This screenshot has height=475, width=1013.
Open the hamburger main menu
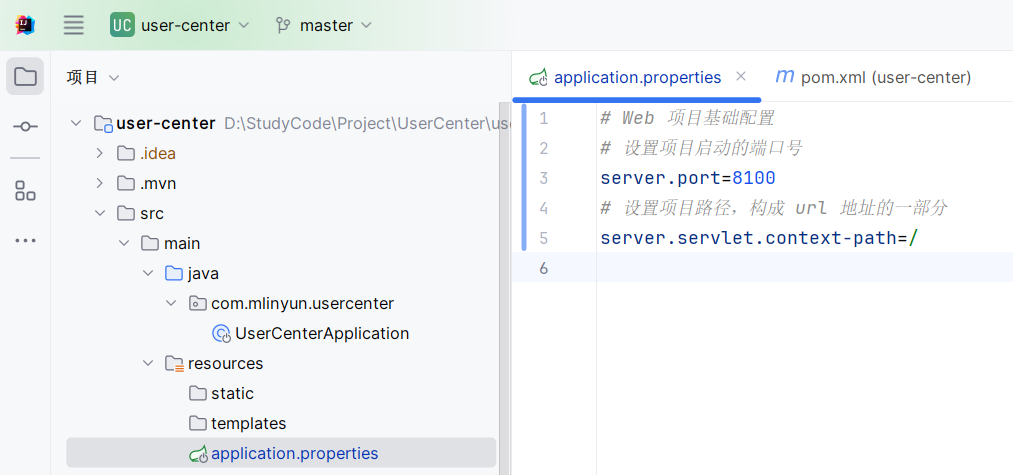click(74, 25)
